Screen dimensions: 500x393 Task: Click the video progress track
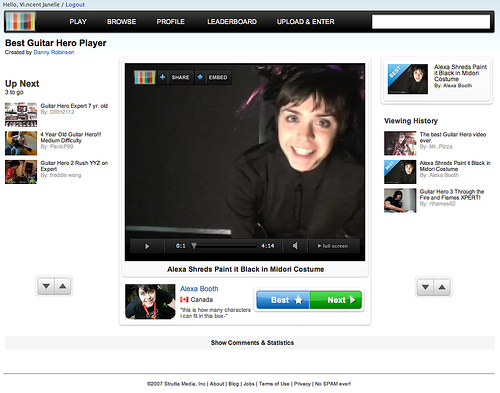point(227,246)
